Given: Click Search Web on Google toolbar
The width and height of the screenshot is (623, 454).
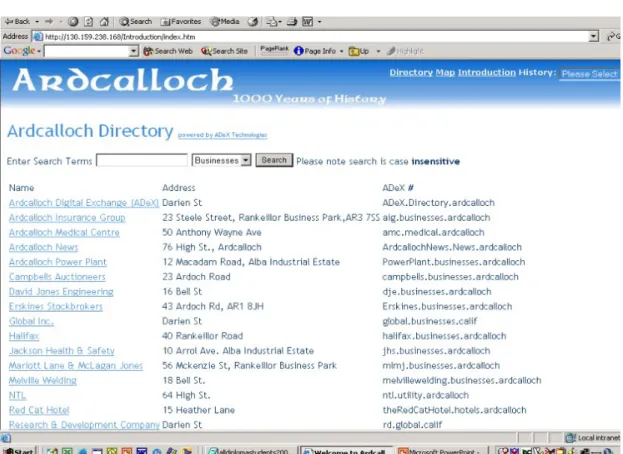Looking at the screenshot, I should (x=168, y=51).
